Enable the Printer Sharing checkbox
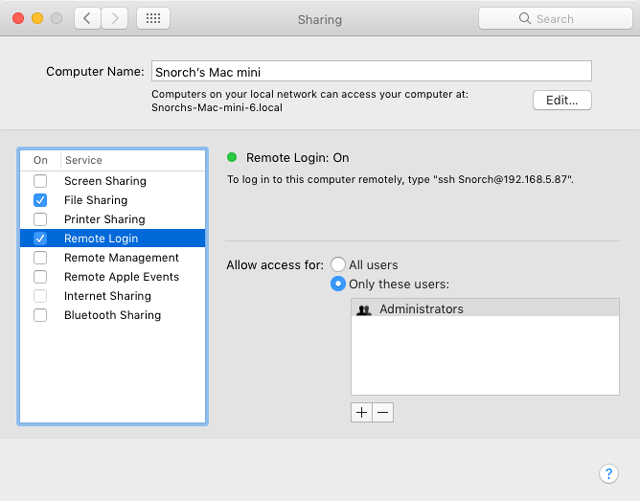The width and height of the screenshot is (640, 501). pyautogui.click(x=40, y=219)
